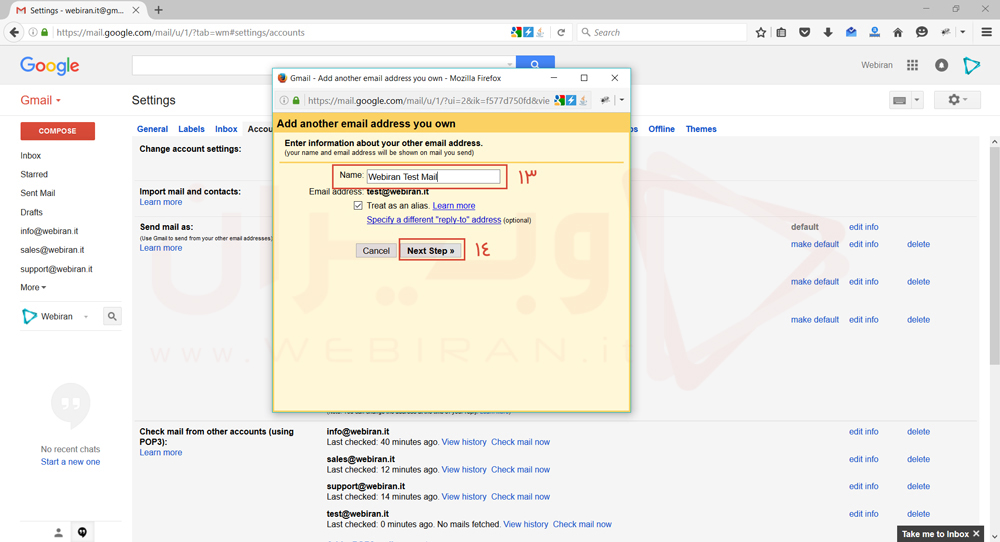
Task: Switch to the Themes settings tab
Action: [x=701, y=129]
